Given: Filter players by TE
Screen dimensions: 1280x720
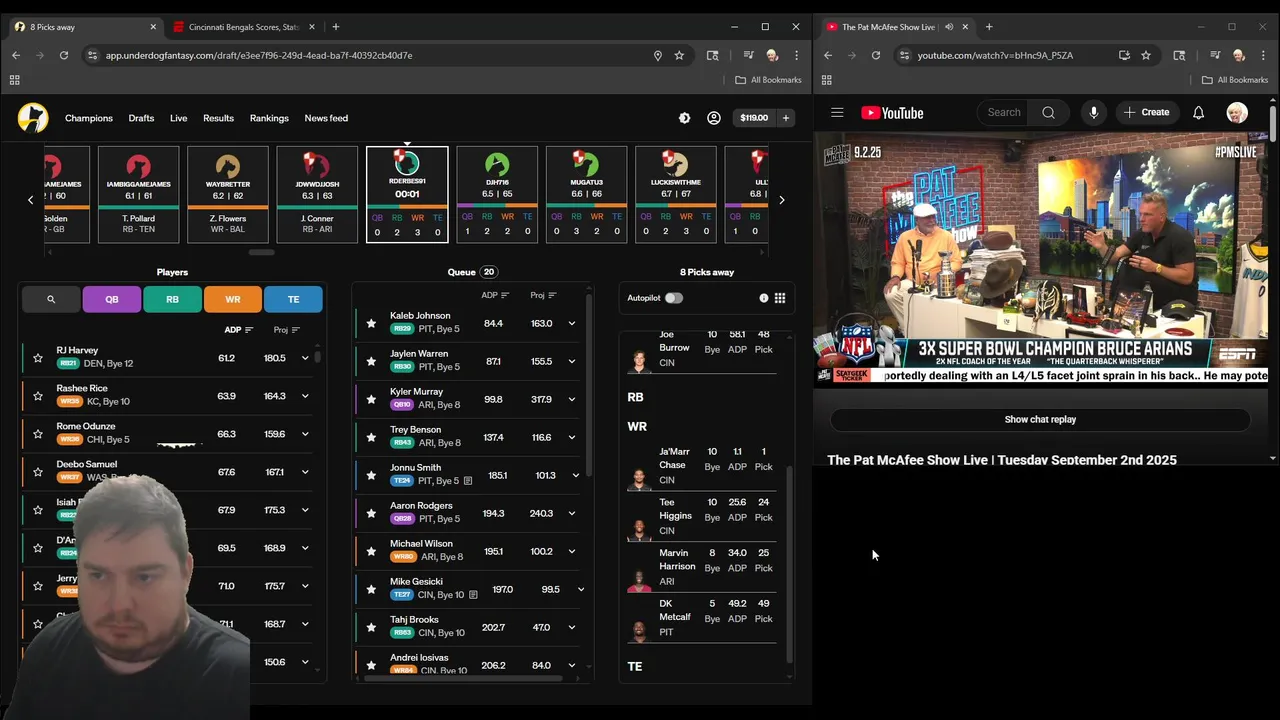Looking at the screenshot, I should tap(293, 299).
